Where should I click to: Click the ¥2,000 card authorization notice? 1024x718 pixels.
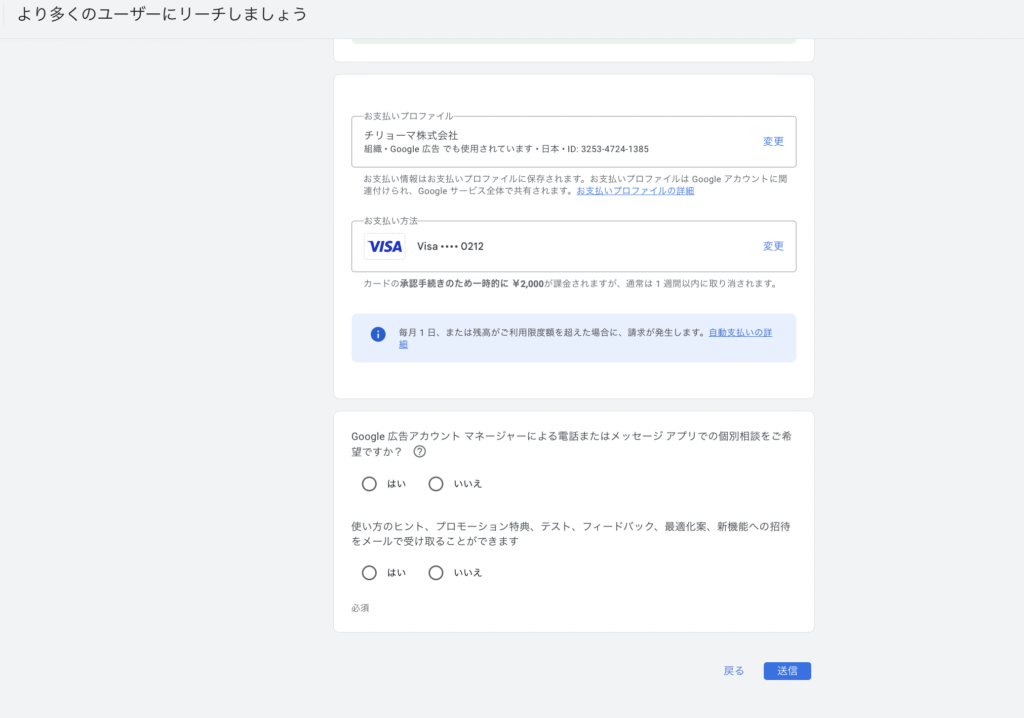click(570, 284)
